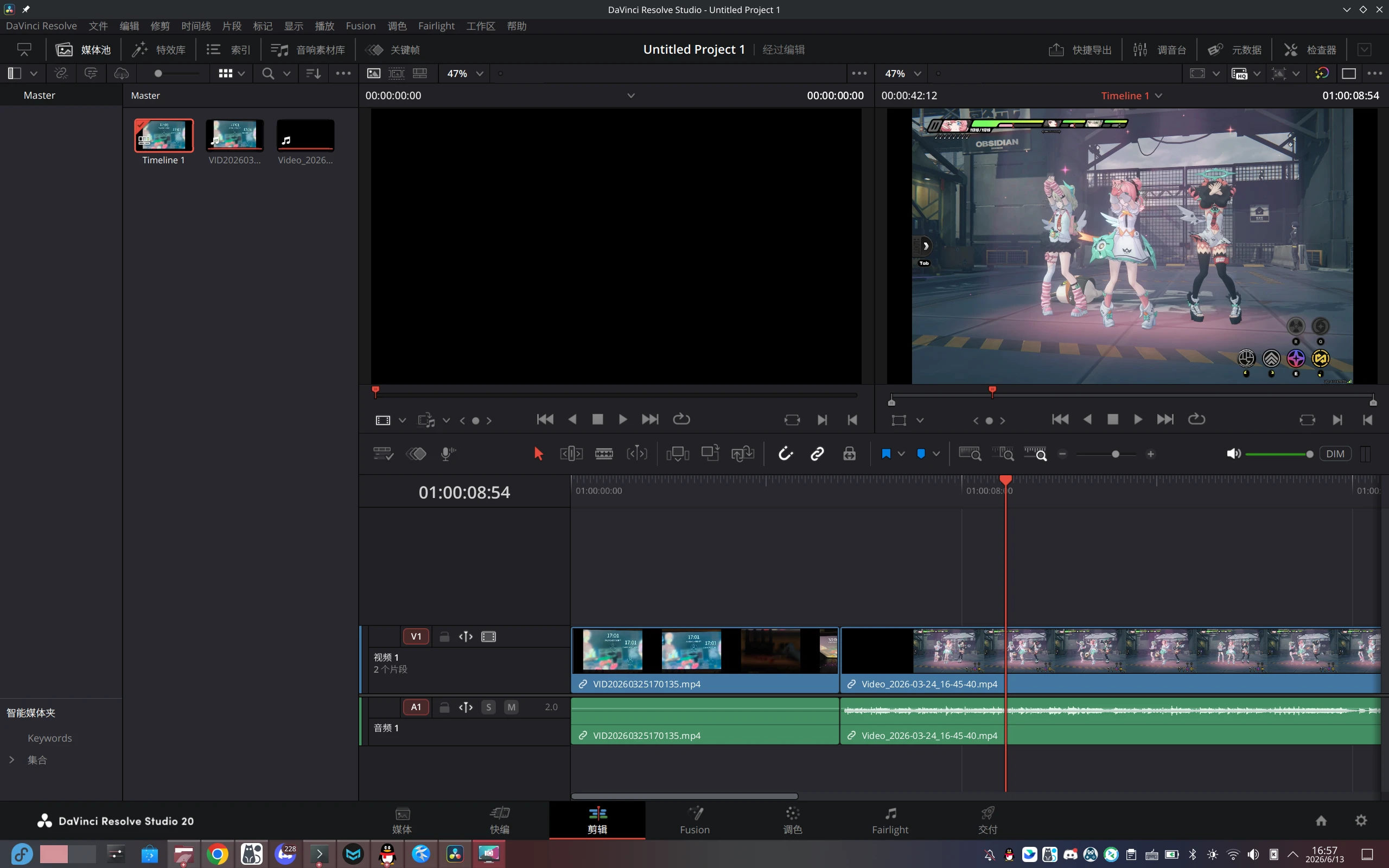Jump to first frame in timeline viewer

coord(1060,420)
